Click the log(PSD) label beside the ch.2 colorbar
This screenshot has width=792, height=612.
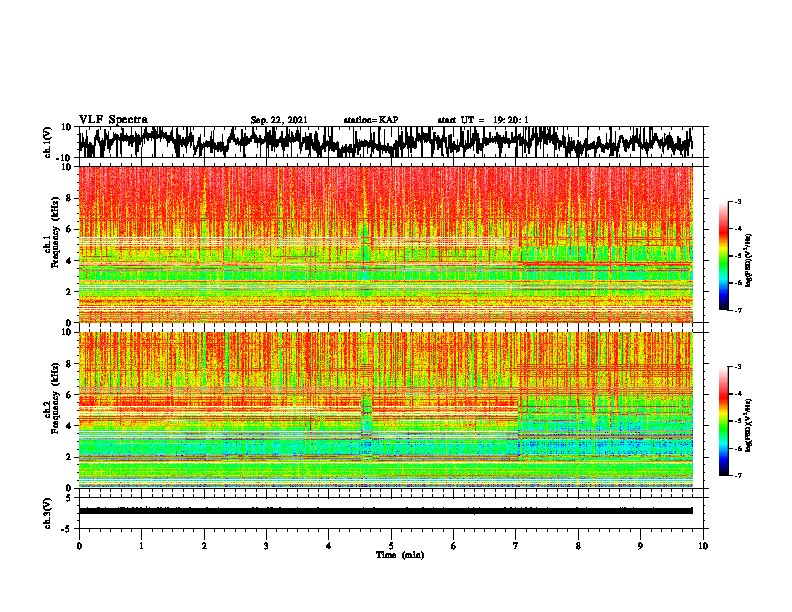tap(749, 425)
